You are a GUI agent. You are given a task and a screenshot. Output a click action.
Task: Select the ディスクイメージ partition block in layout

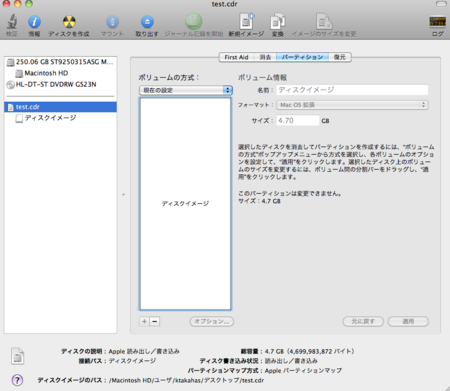pyautogui.click(x=185, y=204)
